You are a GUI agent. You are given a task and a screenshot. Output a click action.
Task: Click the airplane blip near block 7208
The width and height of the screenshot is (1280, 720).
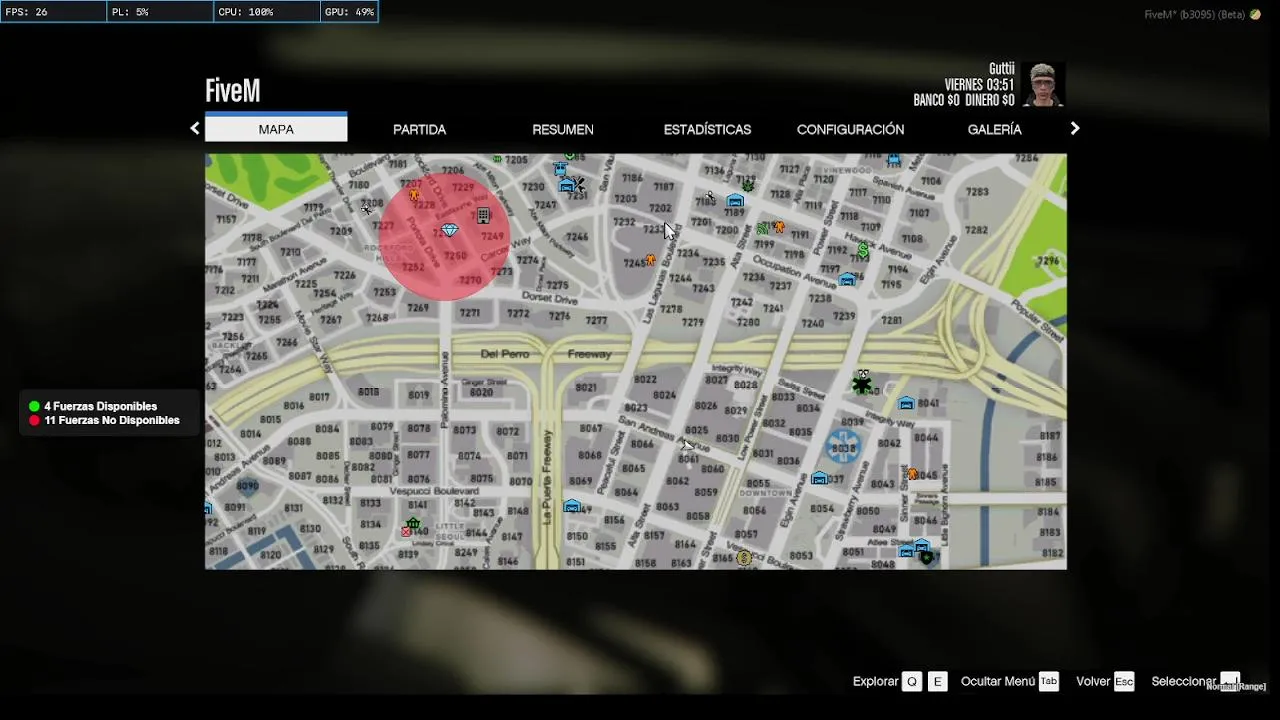coord(367,209)
